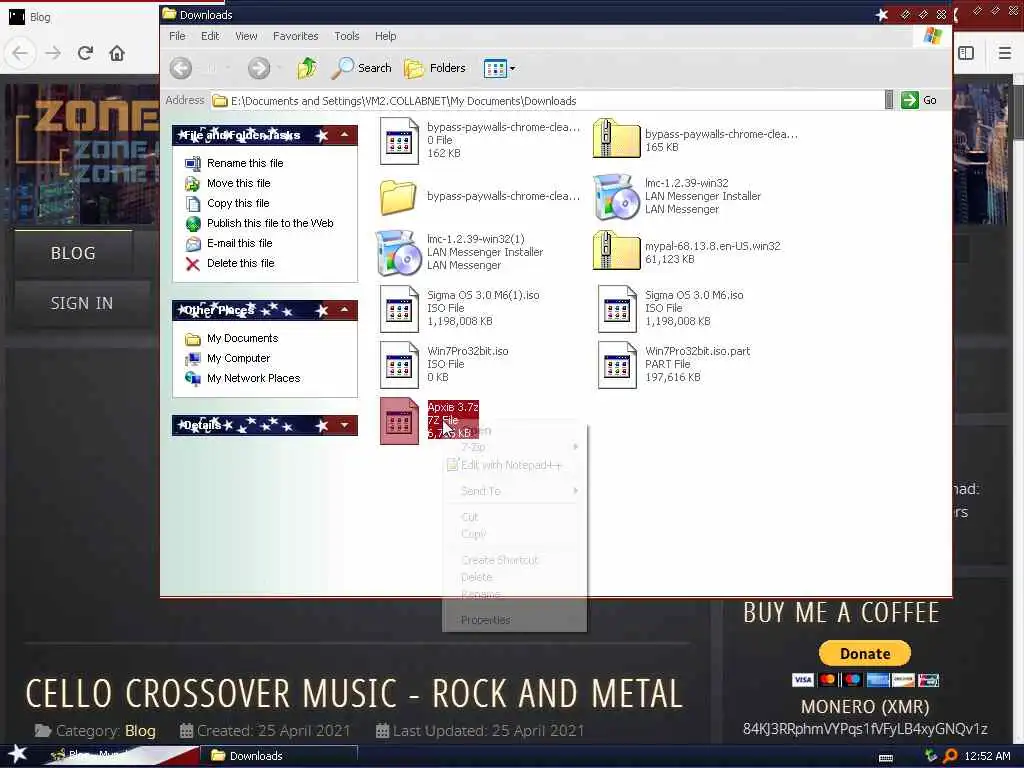The width and height of the screenshot is (1024, 768).
Task: Choose Cut in the context menu
Action: [514, 517]
